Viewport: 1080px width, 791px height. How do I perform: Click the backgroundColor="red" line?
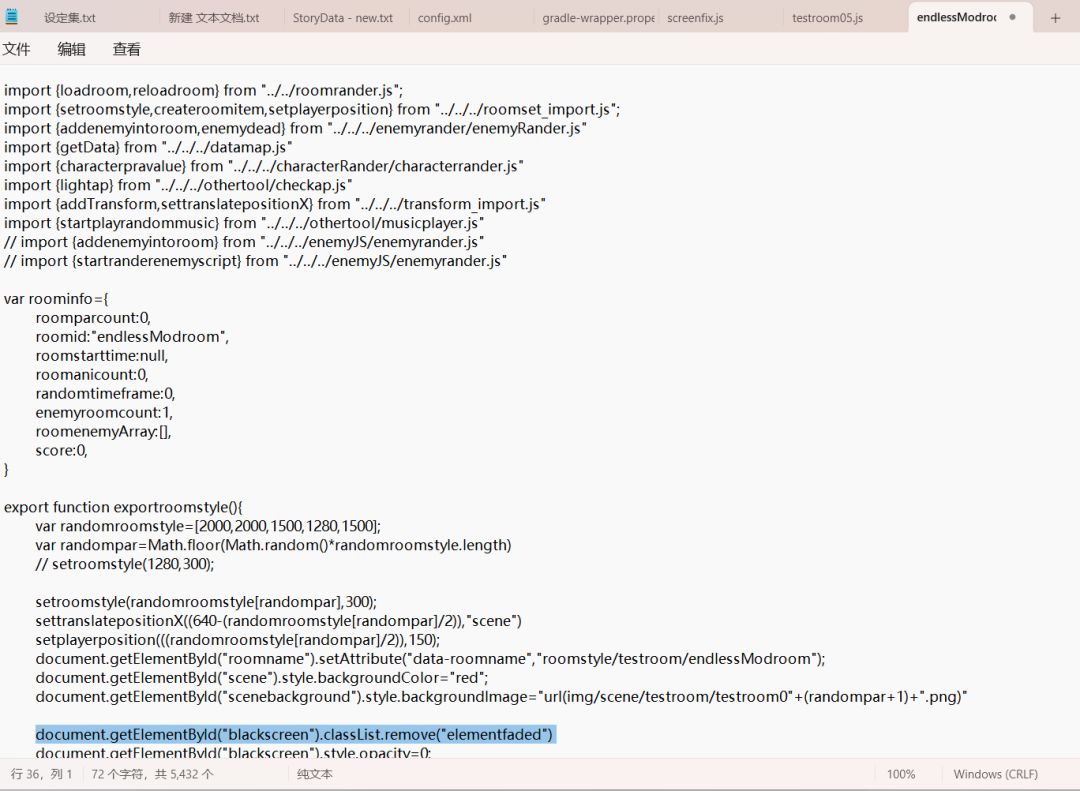[x=262, y=678]
